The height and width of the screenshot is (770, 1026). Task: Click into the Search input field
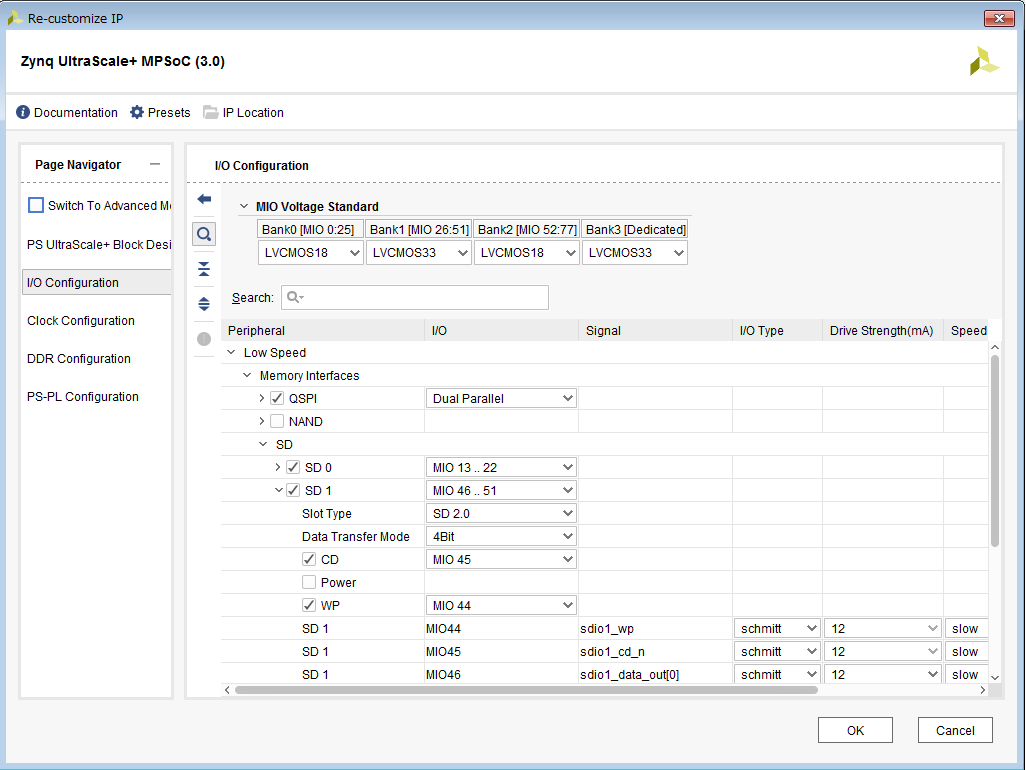coord(415,298)
